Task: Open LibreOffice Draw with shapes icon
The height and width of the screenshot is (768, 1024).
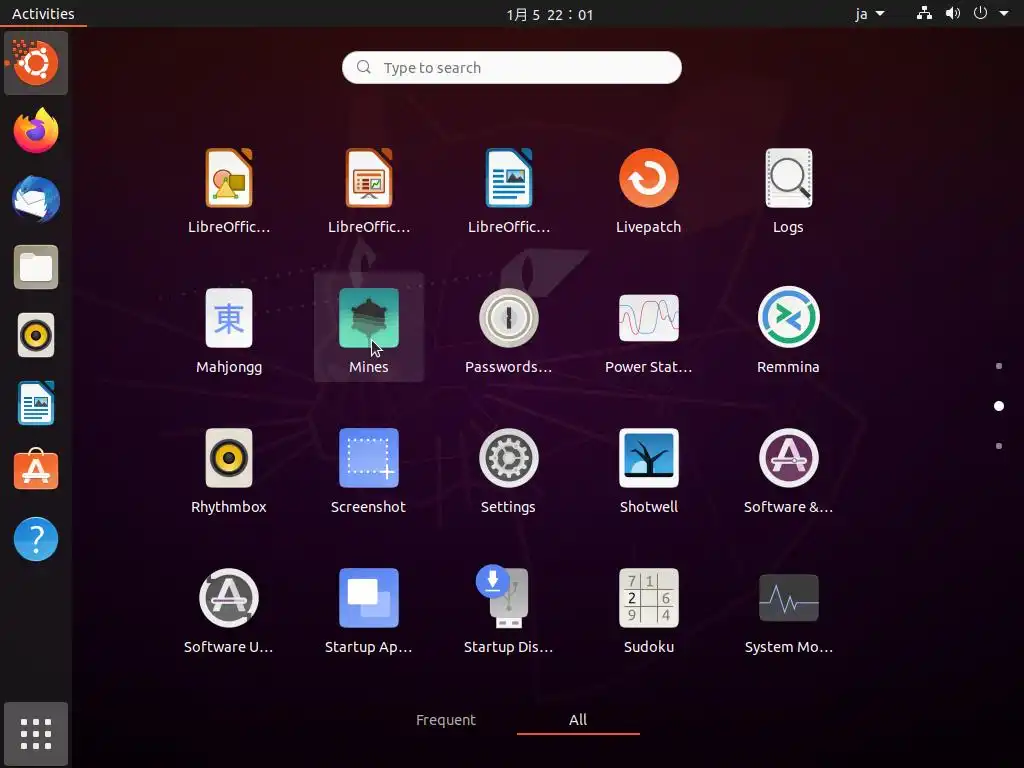Action: pos(229,178)
